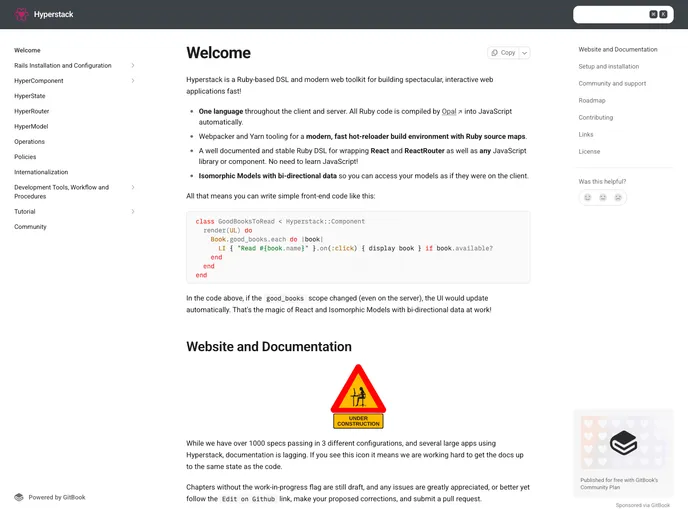Screen dimensions: 688x512
Task: Click Sponsored via GitBook text
Action: click(x=643, y=505)
